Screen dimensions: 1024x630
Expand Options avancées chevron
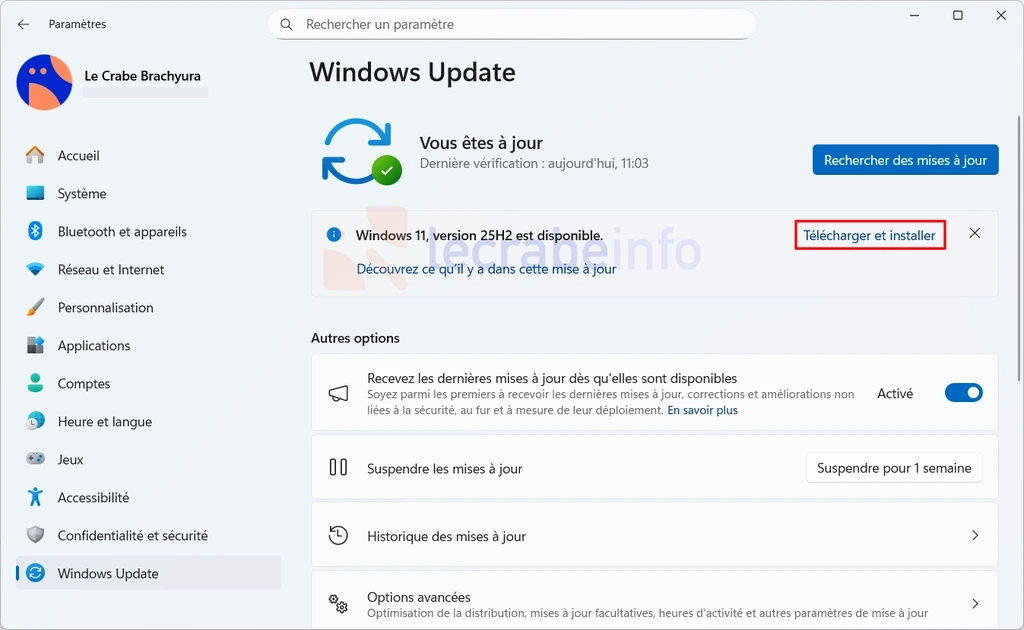pyautogui.click(x=975, y=603)
